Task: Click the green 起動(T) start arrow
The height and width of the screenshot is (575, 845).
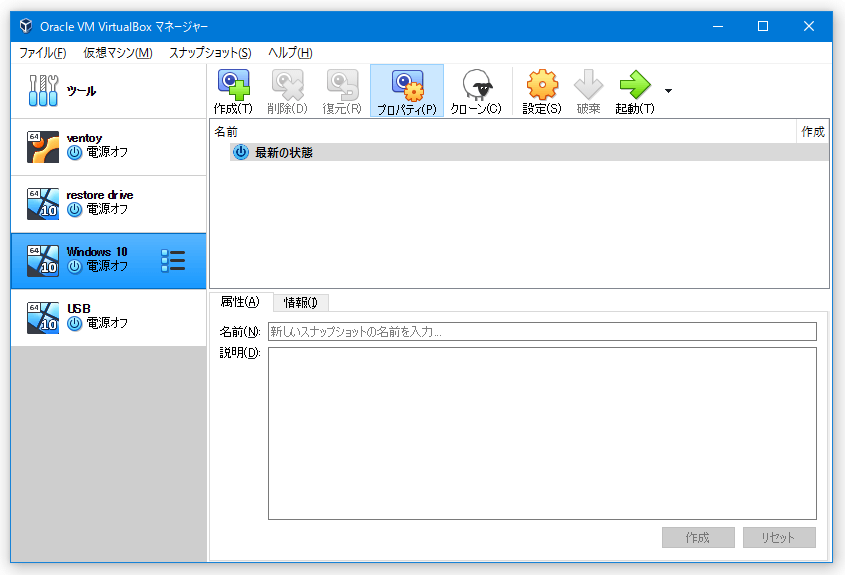Action: tap(635, 85)
